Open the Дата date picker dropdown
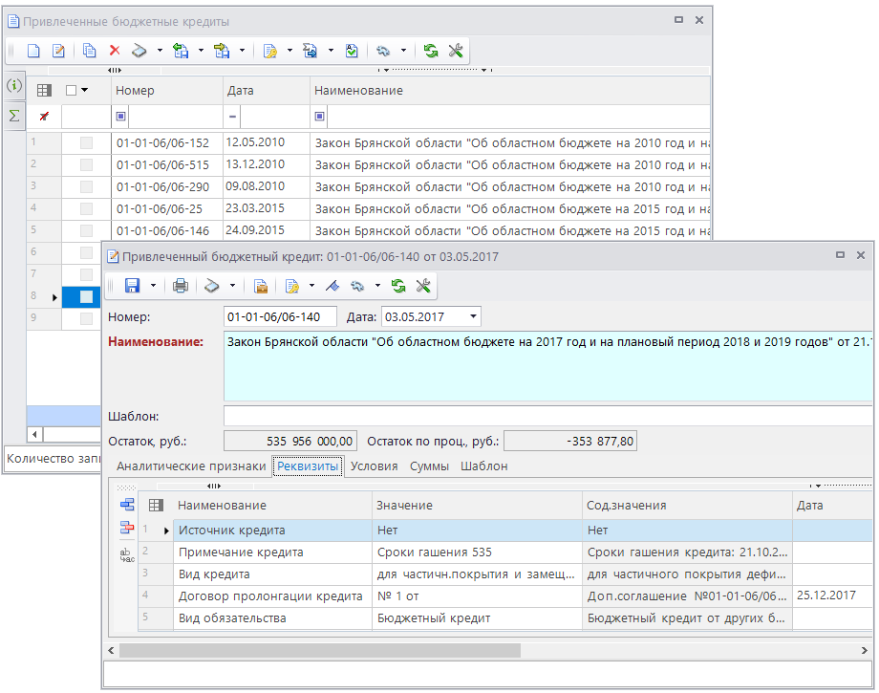The image size is (879, 693). point(472,317)
